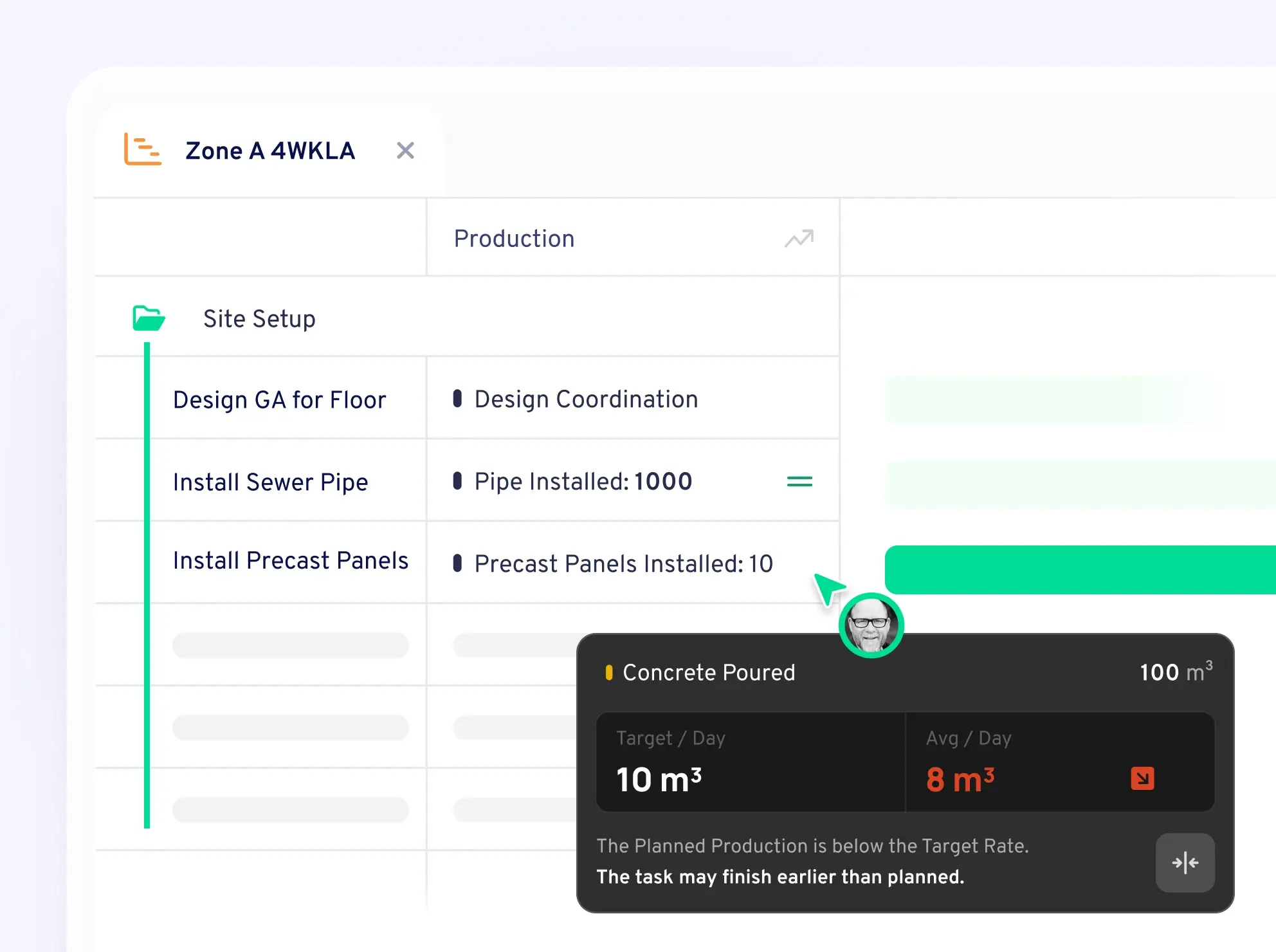Click the Avg / Day 8 m³ value

click(x=960, y=779)
